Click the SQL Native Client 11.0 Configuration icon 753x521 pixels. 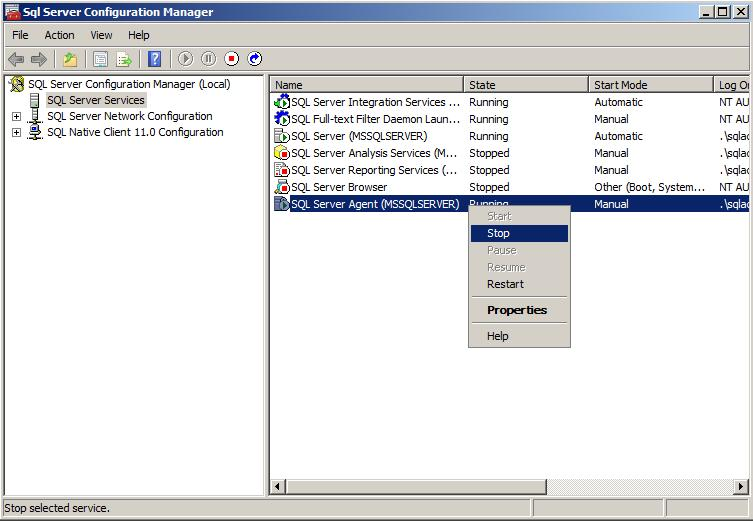(35, 132)
